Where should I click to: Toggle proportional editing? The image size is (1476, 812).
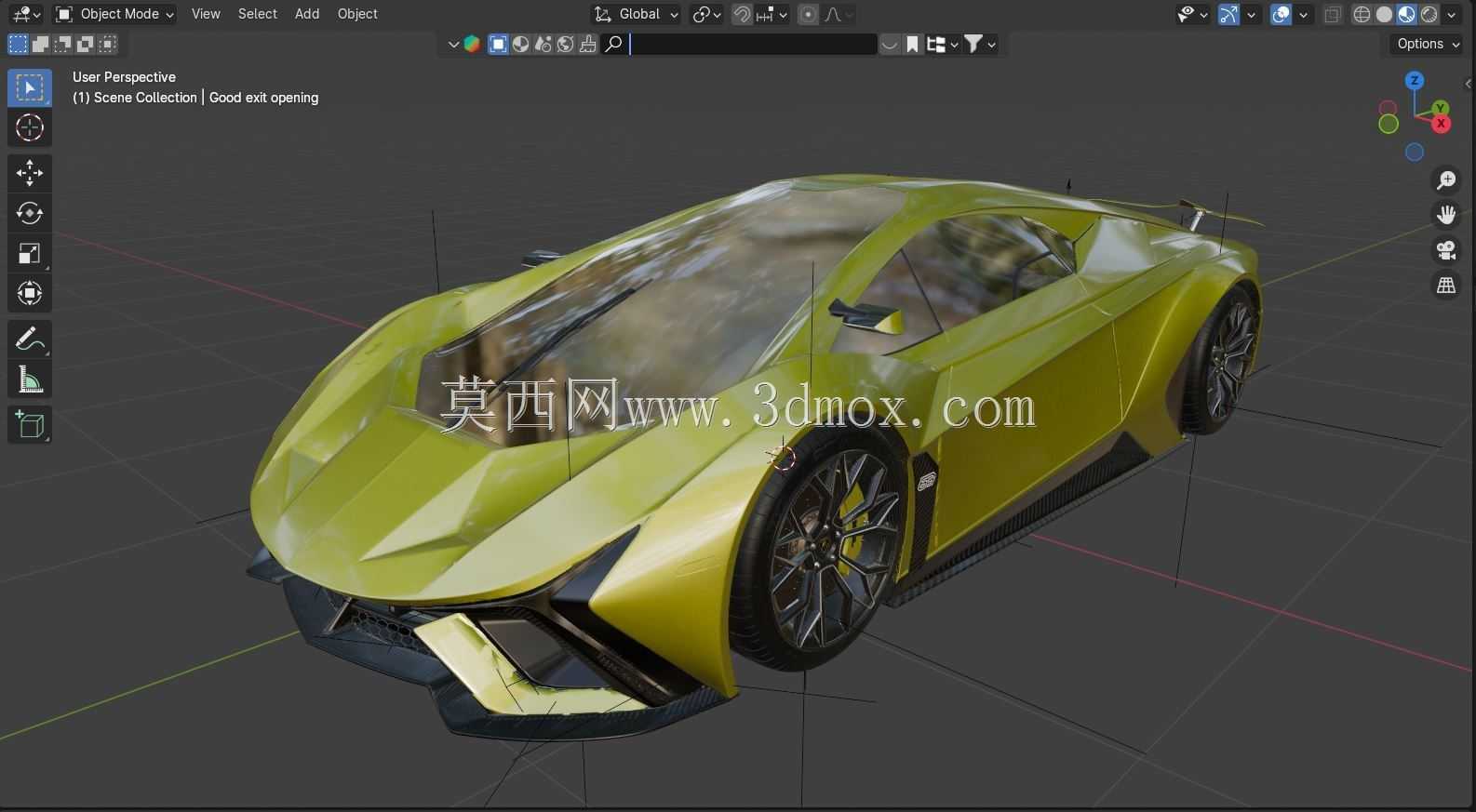(x=808, y=14)
